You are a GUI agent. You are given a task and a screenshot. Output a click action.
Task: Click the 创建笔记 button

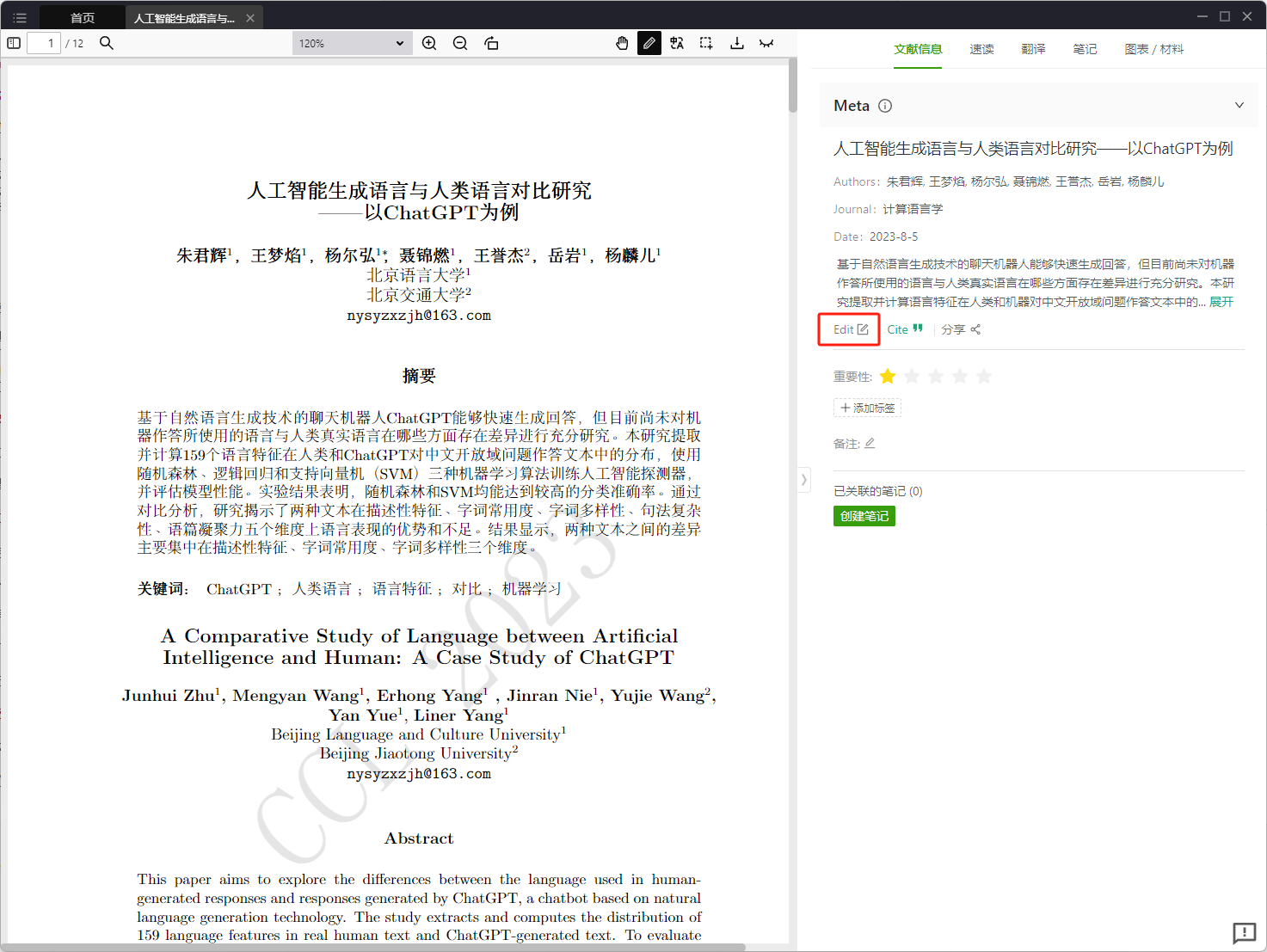pyautogui.click(x=864, y=516)
